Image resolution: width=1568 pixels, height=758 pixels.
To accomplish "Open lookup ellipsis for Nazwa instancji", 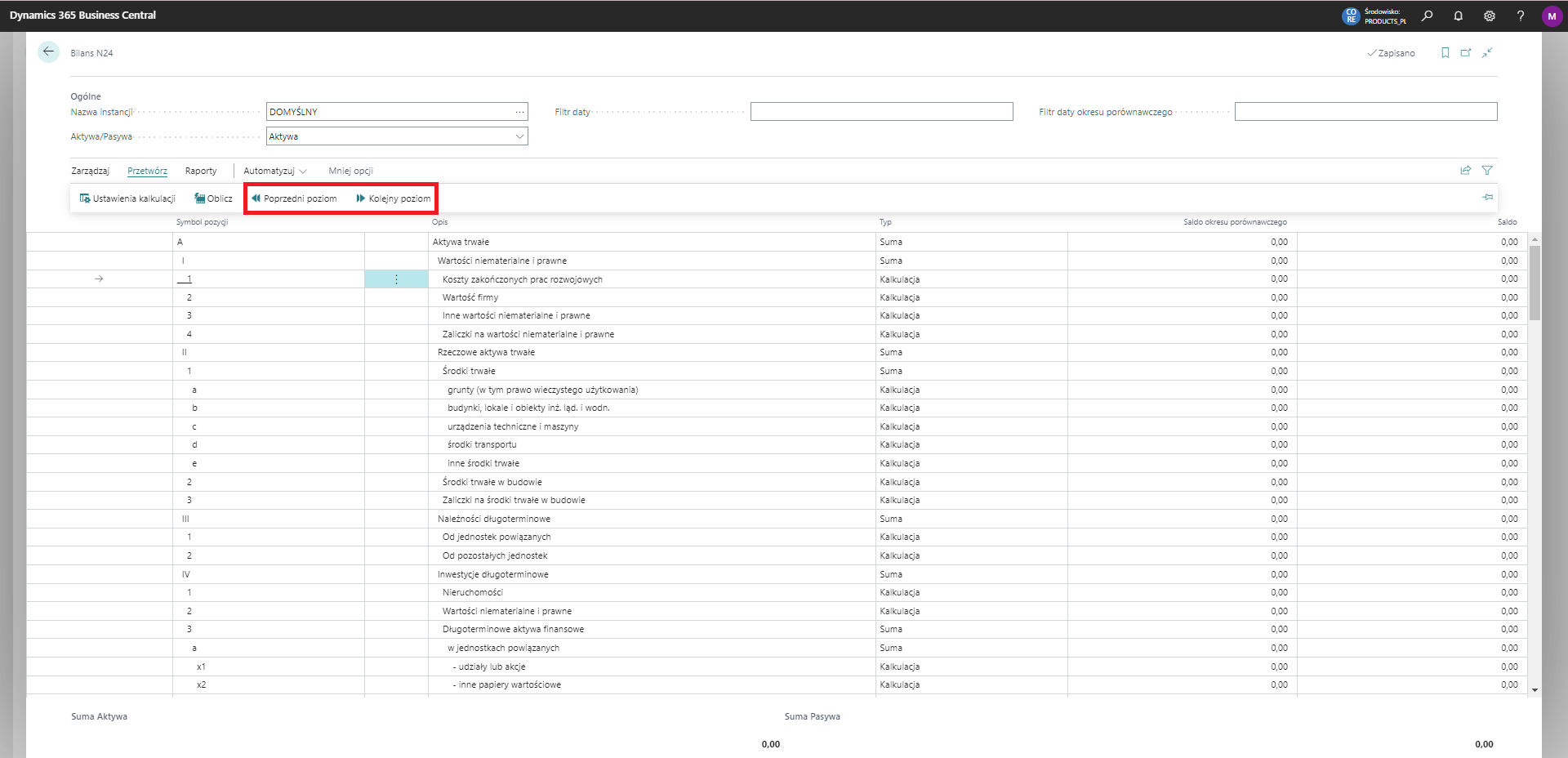I will point(519,112).
